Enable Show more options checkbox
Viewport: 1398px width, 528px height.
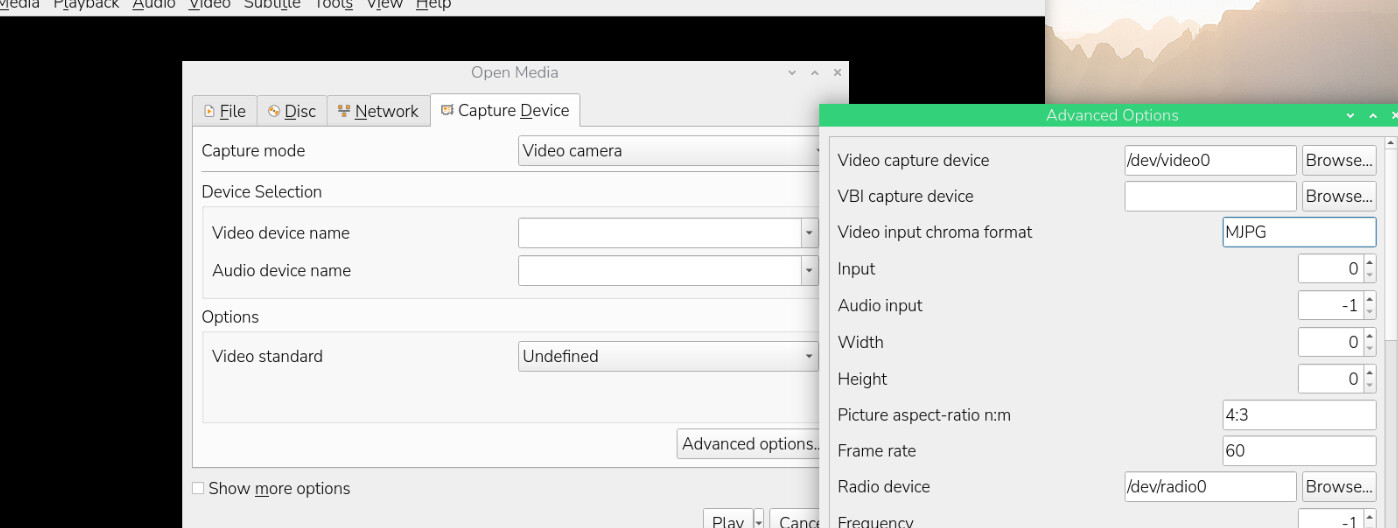pos(198,488)
